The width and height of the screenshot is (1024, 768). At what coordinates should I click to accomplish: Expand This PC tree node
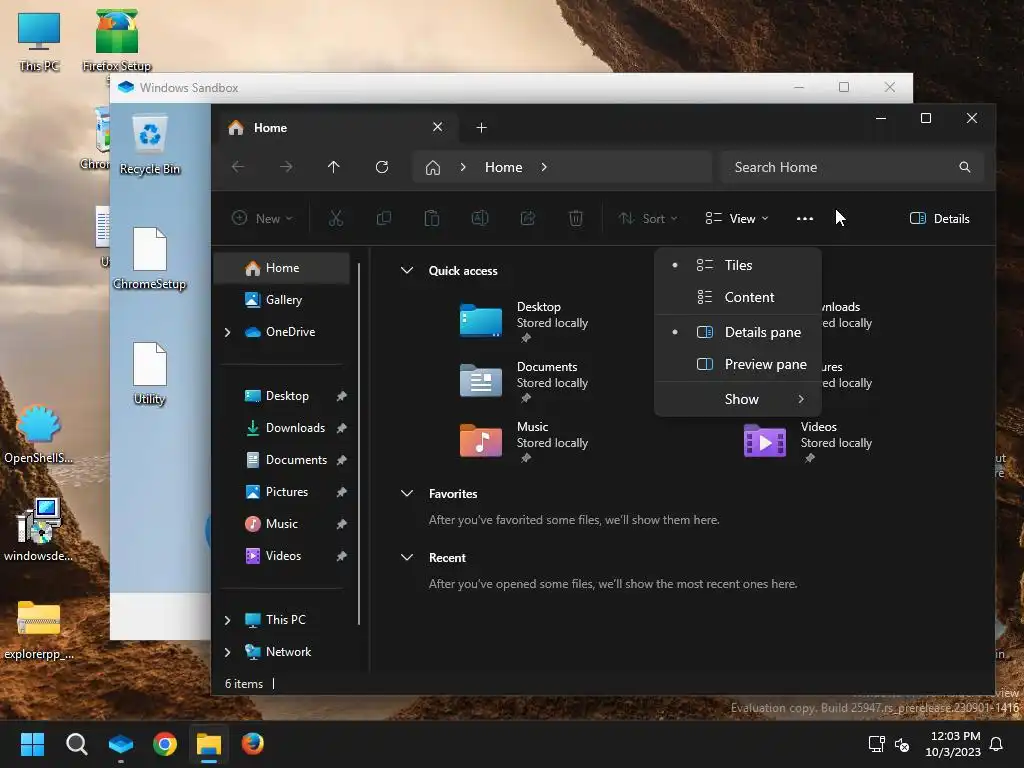pyautogui.click(x=227, y=620)
